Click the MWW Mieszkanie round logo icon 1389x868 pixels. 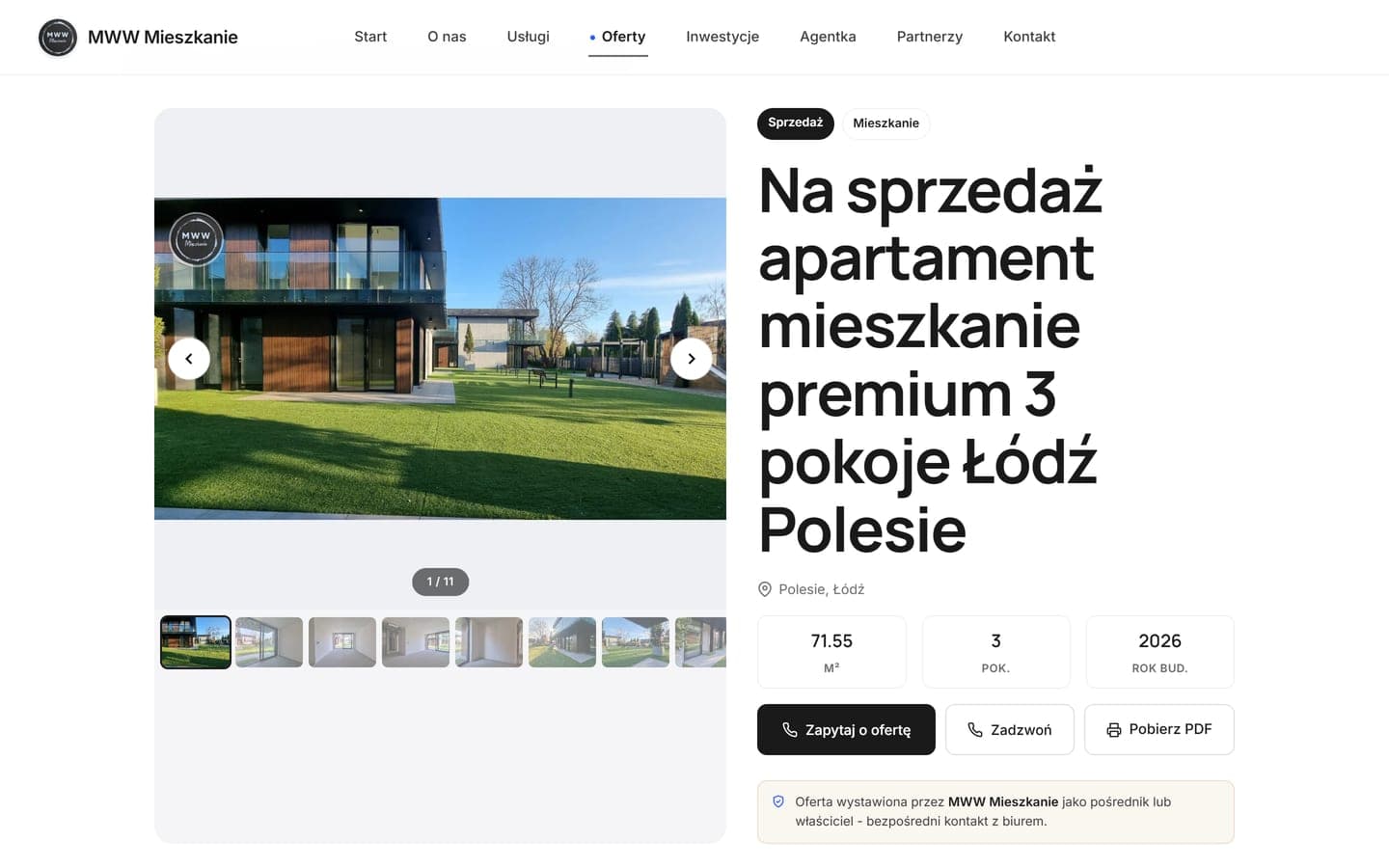tap(58, 38)
